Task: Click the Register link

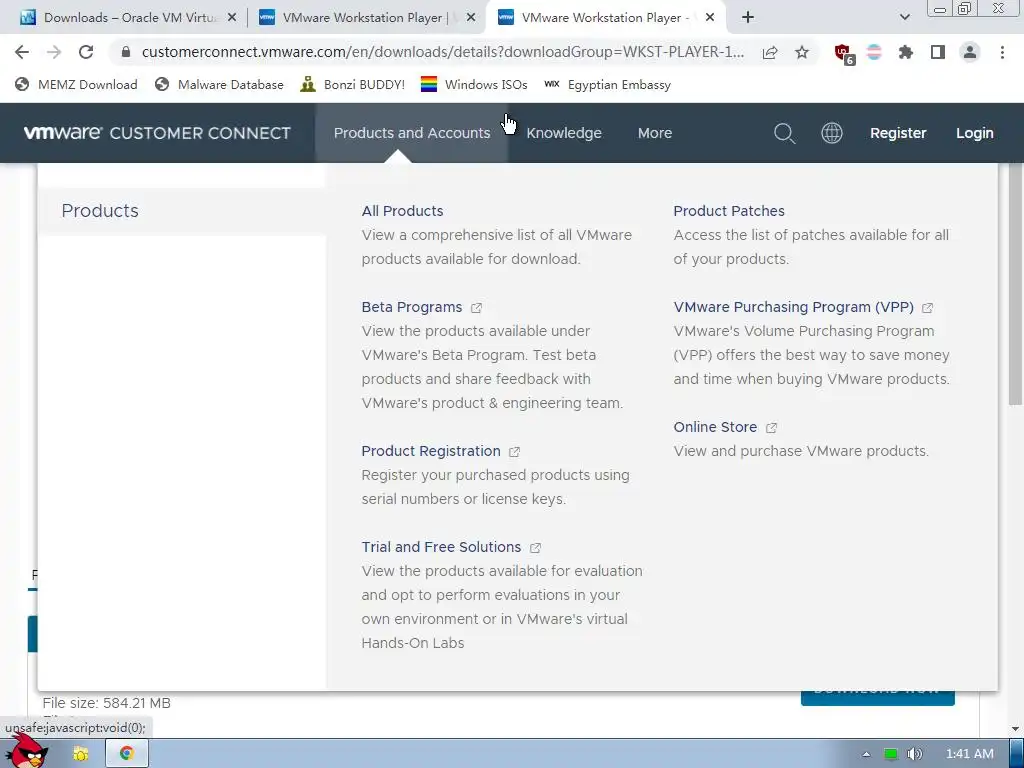Action: (898, 133)
